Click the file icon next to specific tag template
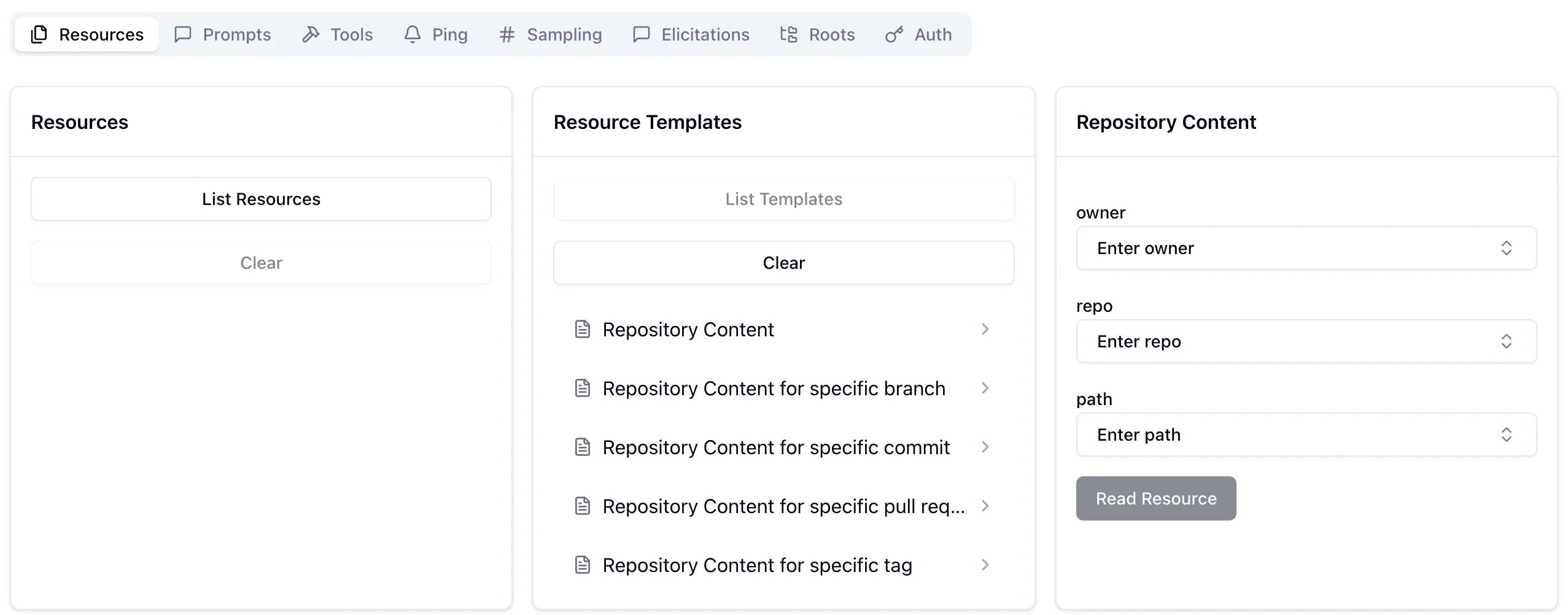 click(582, 565)
